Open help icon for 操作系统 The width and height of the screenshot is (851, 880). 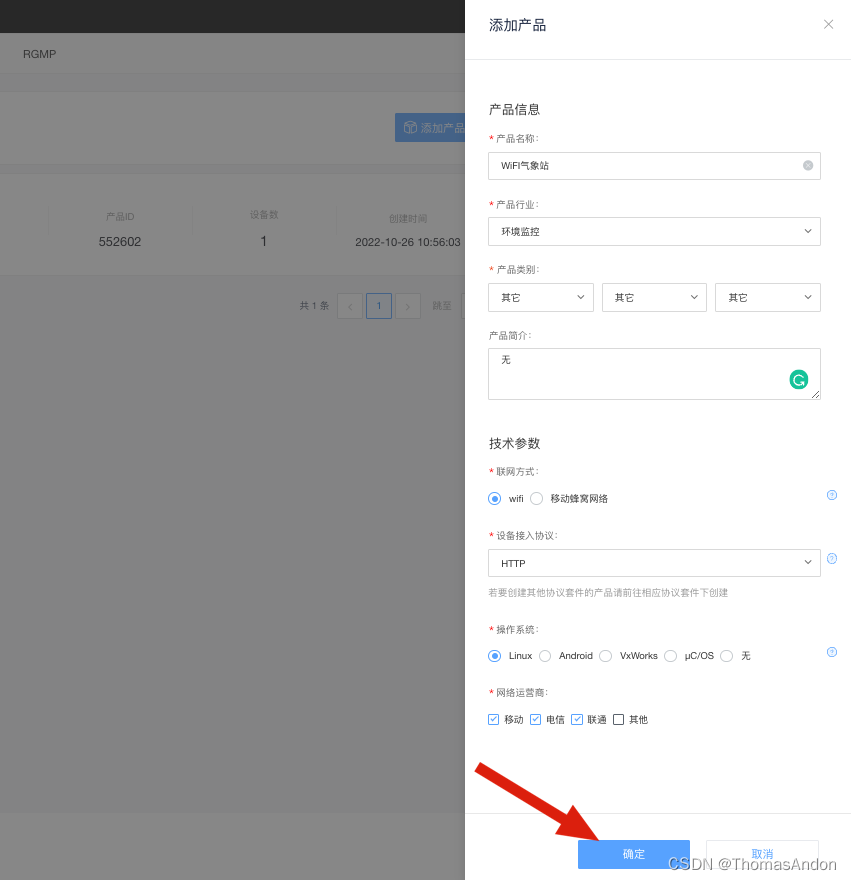tap(832, 652)
